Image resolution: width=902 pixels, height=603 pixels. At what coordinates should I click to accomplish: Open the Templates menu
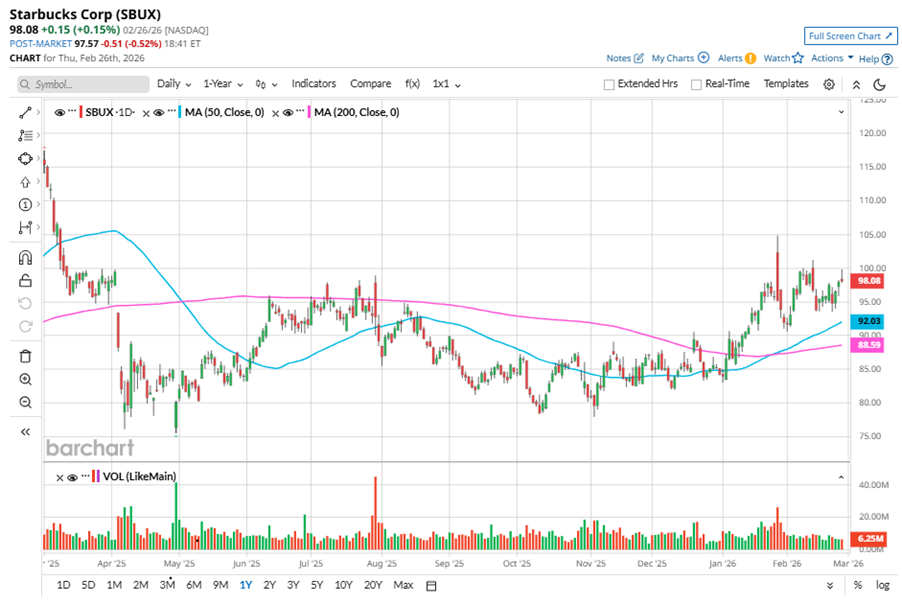pyautogui.click(x=786, y=84)
